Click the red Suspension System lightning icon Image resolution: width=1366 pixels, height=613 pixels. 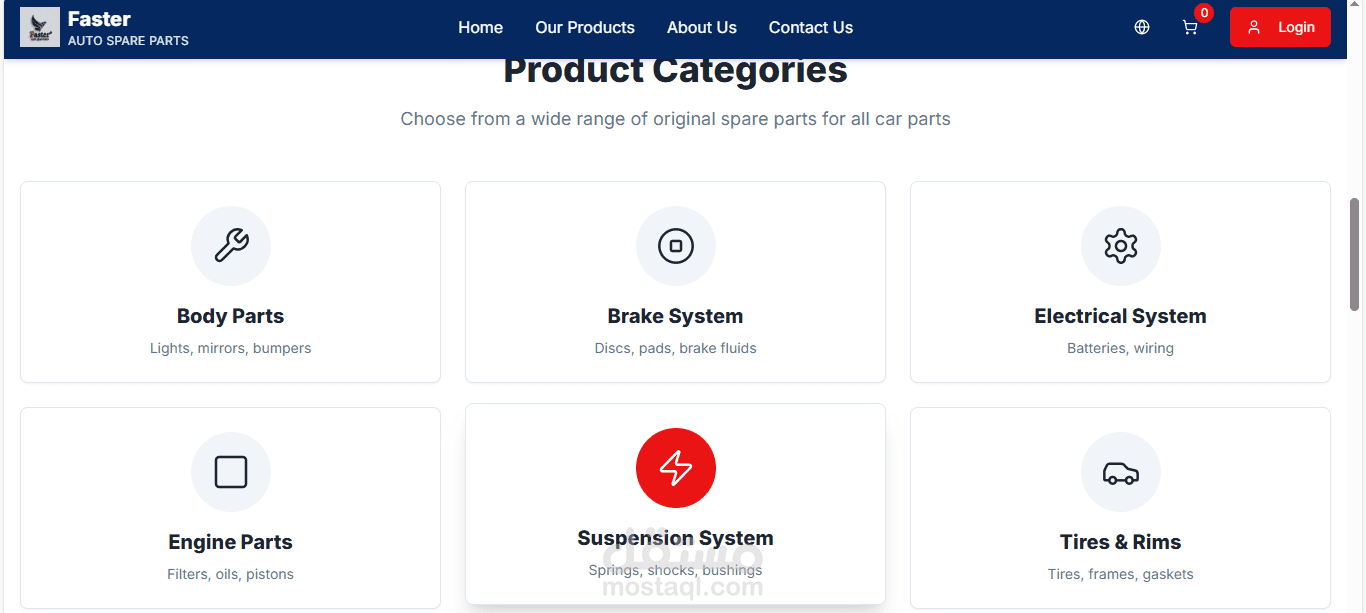[x=676, y=468]
